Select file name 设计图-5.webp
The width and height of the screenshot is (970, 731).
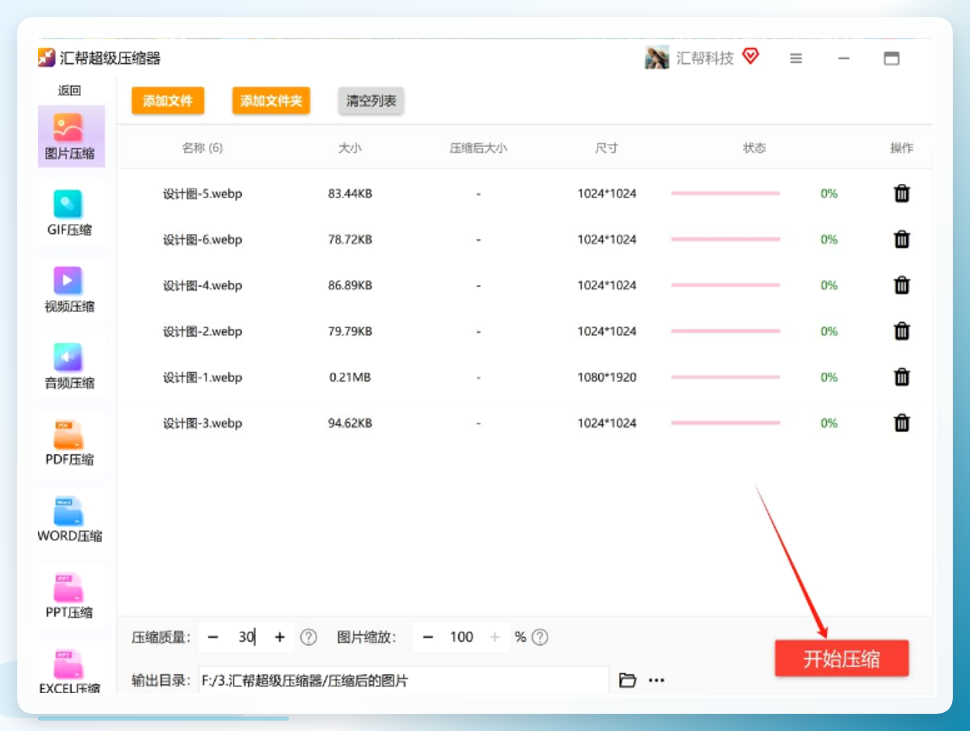point(202,194)
